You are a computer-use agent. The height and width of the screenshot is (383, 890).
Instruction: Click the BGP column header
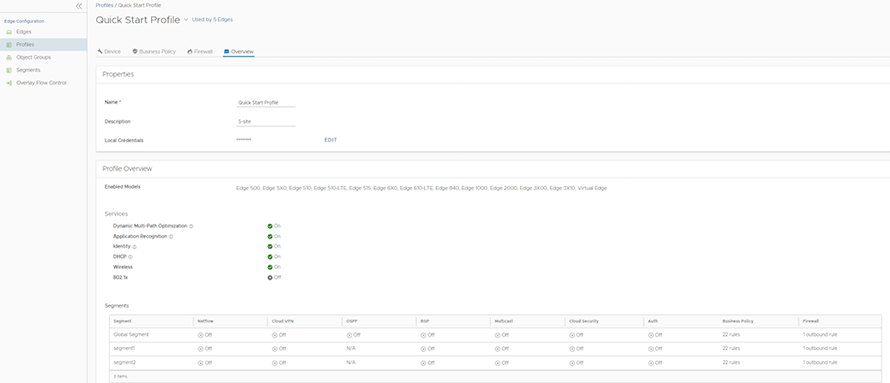pyautogui.click(x=424, y=321)
